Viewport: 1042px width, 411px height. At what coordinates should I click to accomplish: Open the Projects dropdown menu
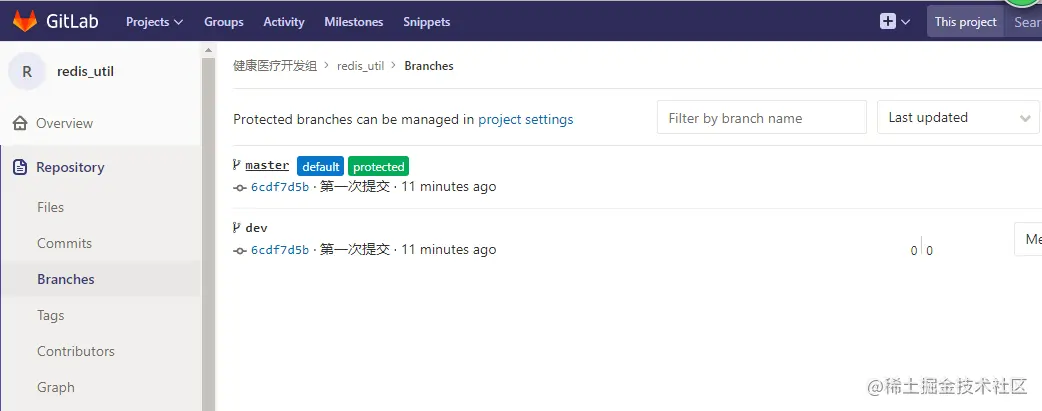[155, 22]
